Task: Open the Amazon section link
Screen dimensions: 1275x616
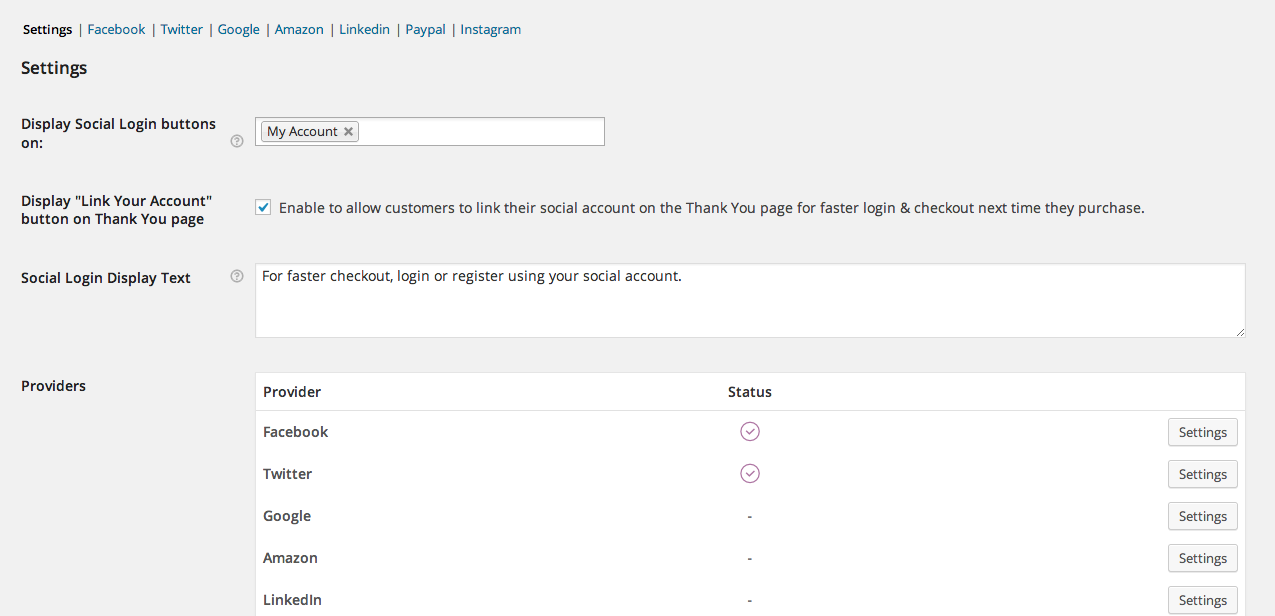Action: click(x=299, y=30)
